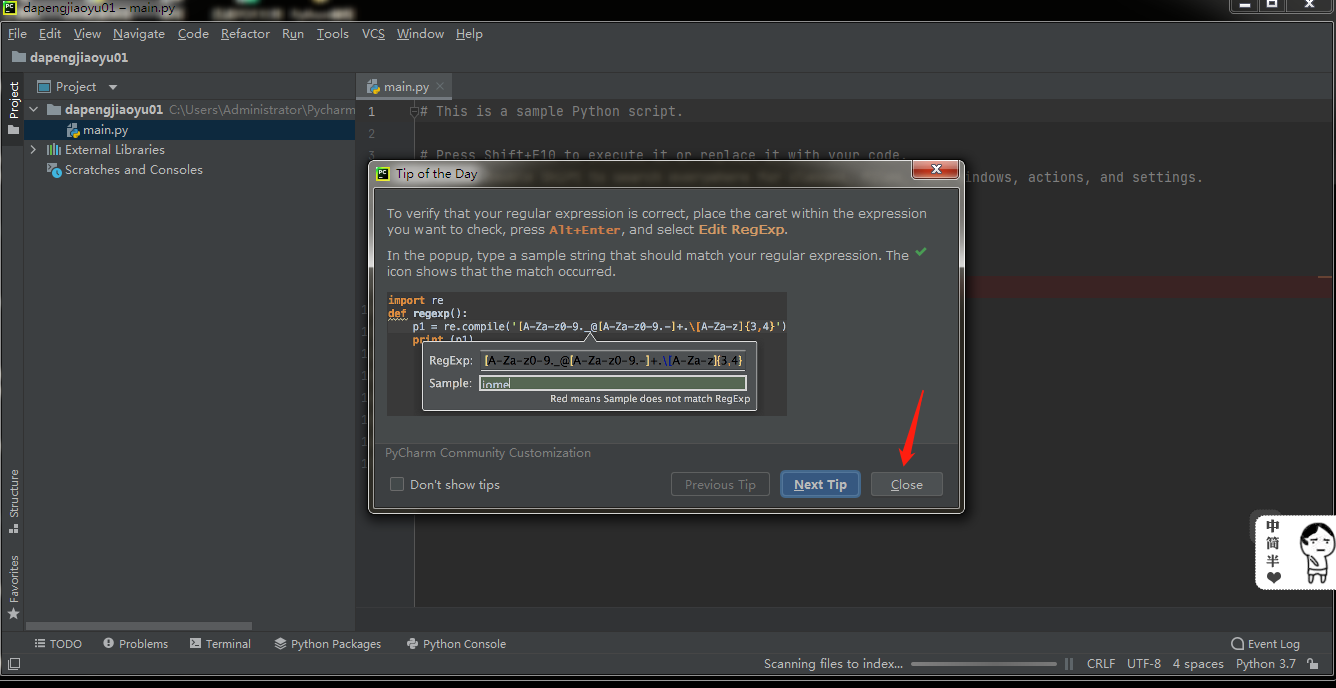This screenshot has height=688, width=1336.
Task: Open the Python 3.7 interpreter selector
Action: tap(1265, 664)
